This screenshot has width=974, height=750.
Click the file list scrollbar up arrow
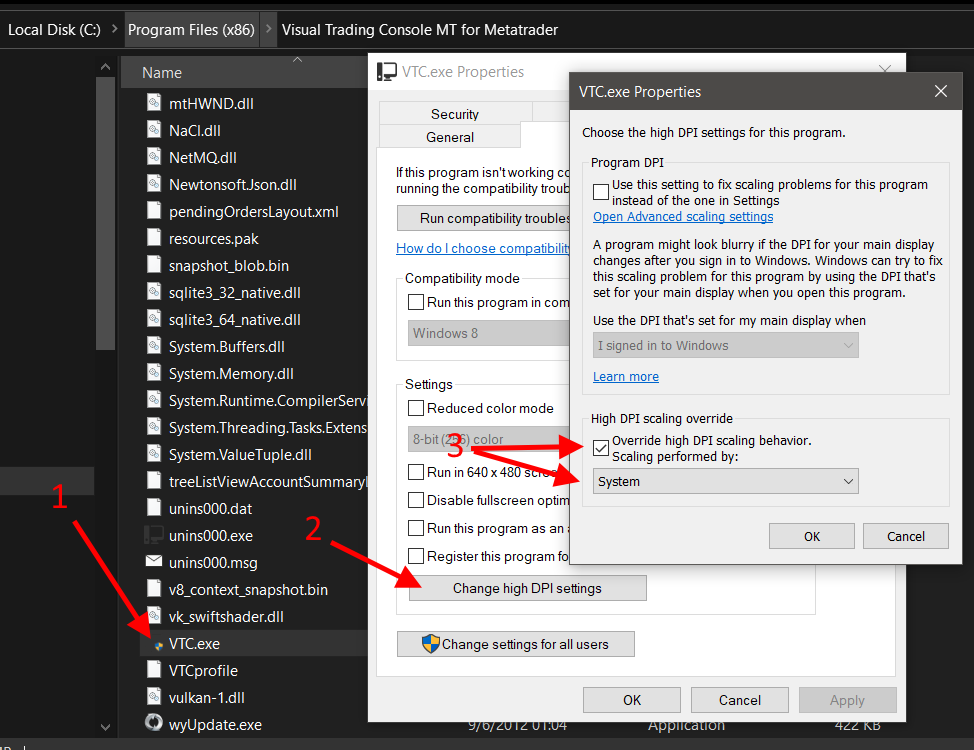pyautogui.click(x=106, y=66)
